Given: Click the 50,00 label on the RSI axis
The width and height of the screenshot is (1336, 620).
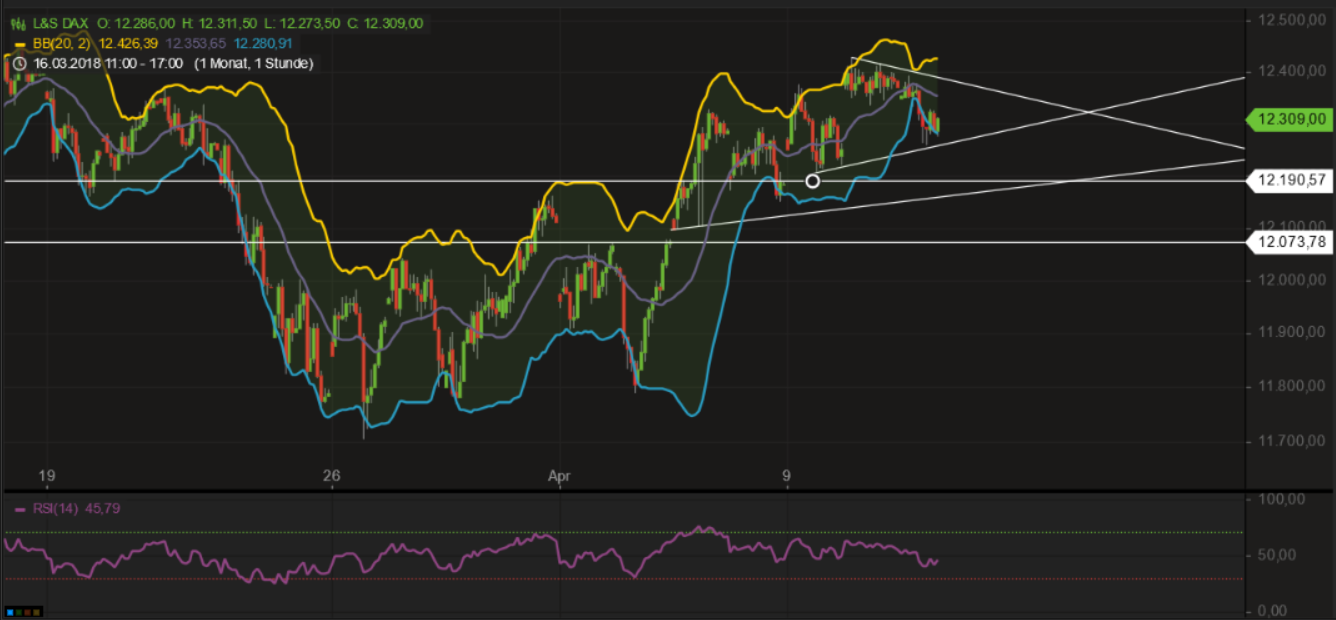Looking at the screenshot, I should 1278,555.
